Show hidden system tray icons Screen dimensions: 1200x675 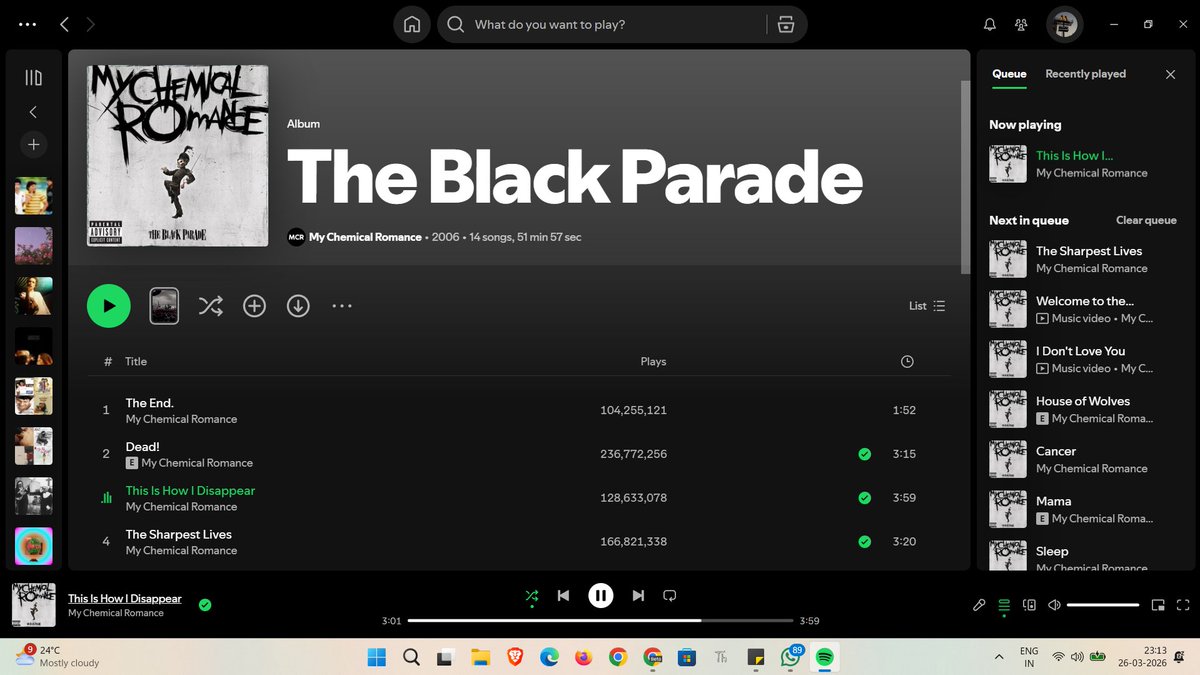(x=998, y=657)
